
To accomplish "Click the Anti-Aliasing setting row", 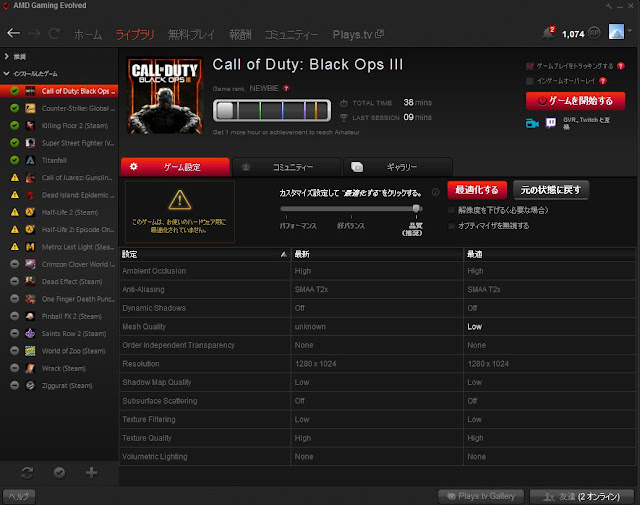I will 377,289.
